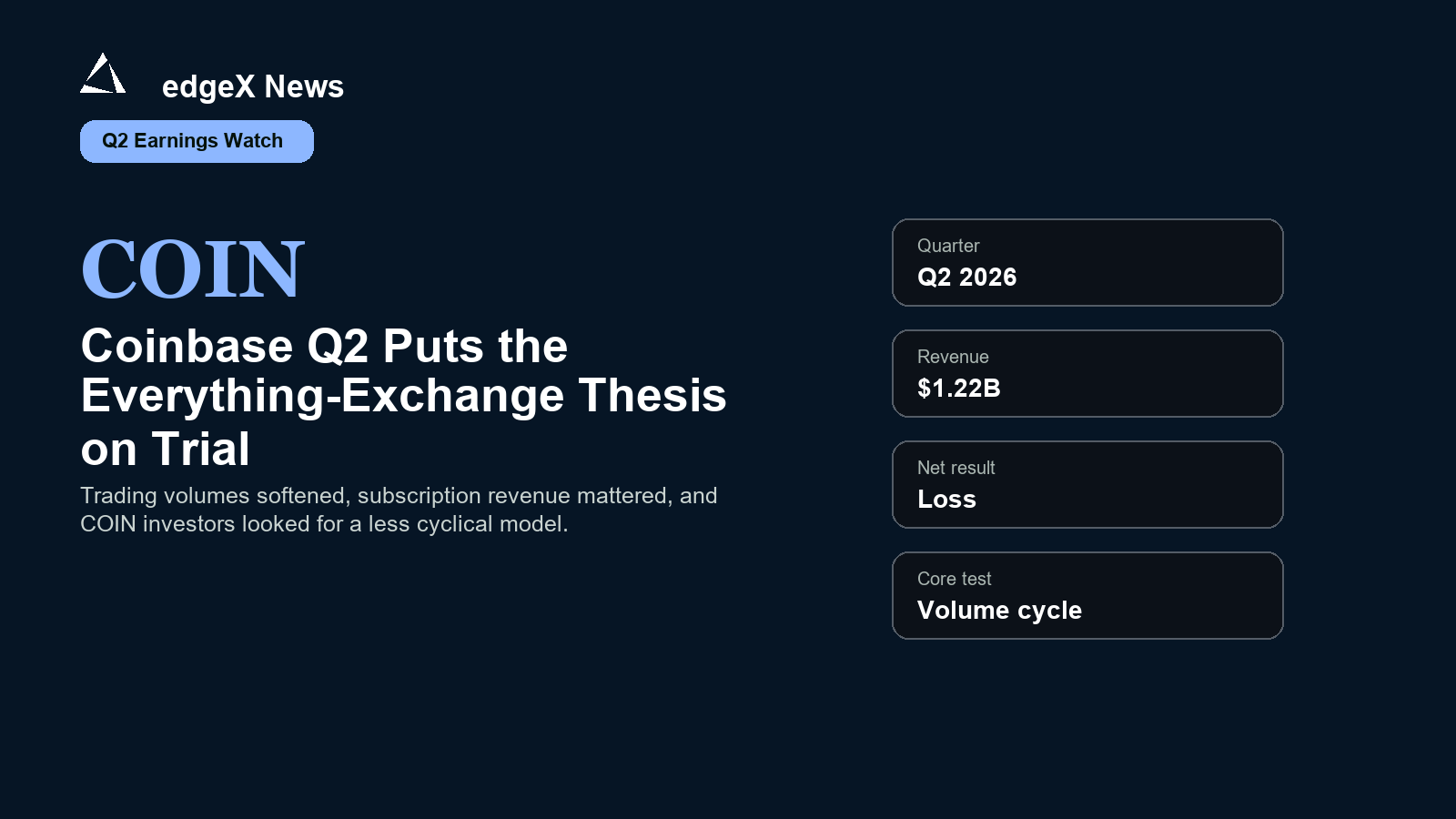Screen dimensions: 1456x819
Task: Open the Coinbase Q2 headline text
Action: point(403,397)
